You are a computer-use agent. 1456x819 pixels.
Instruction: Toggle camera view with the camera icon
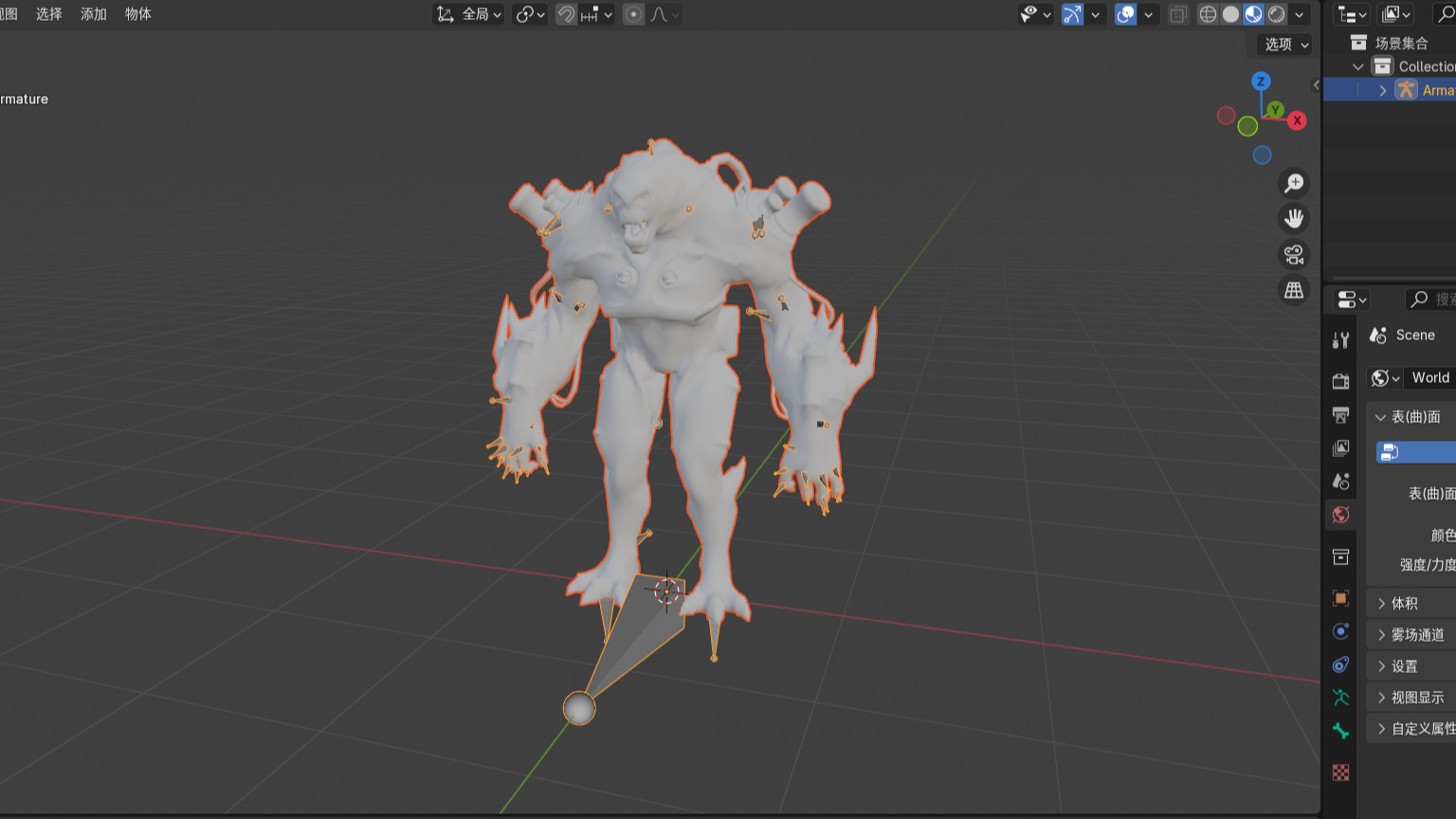1294,255
